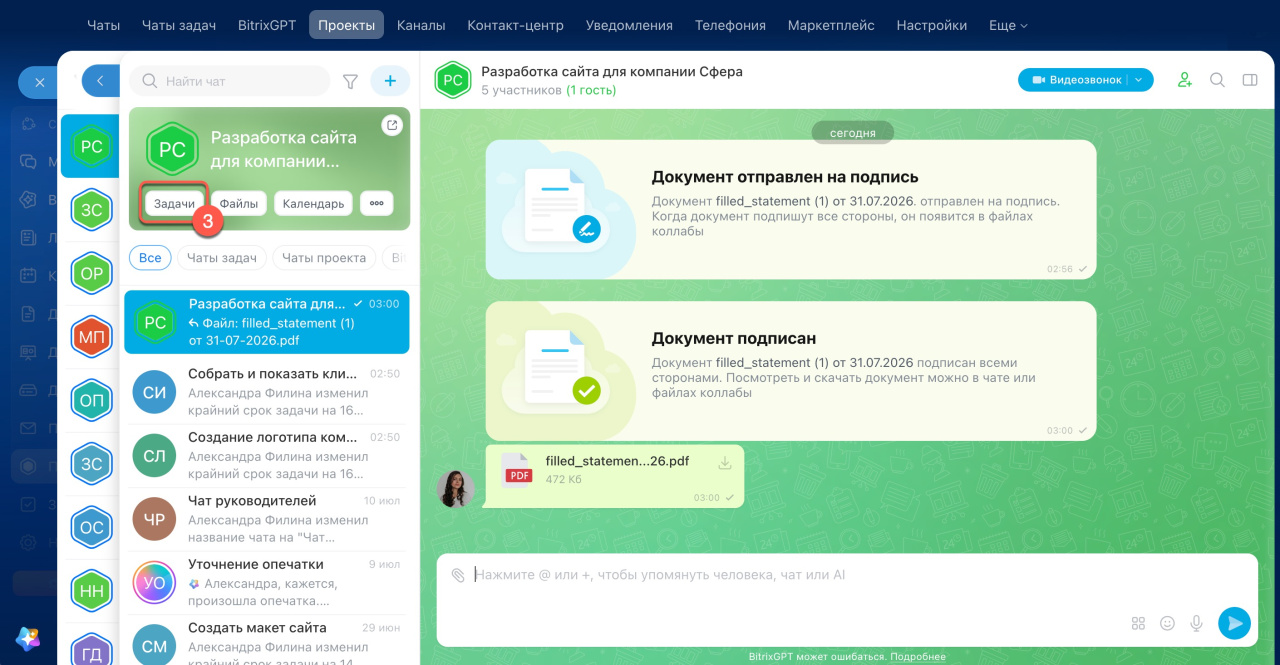The image size is (1280, 665).
Task: Open the Настройки tab
Action: 931,25
